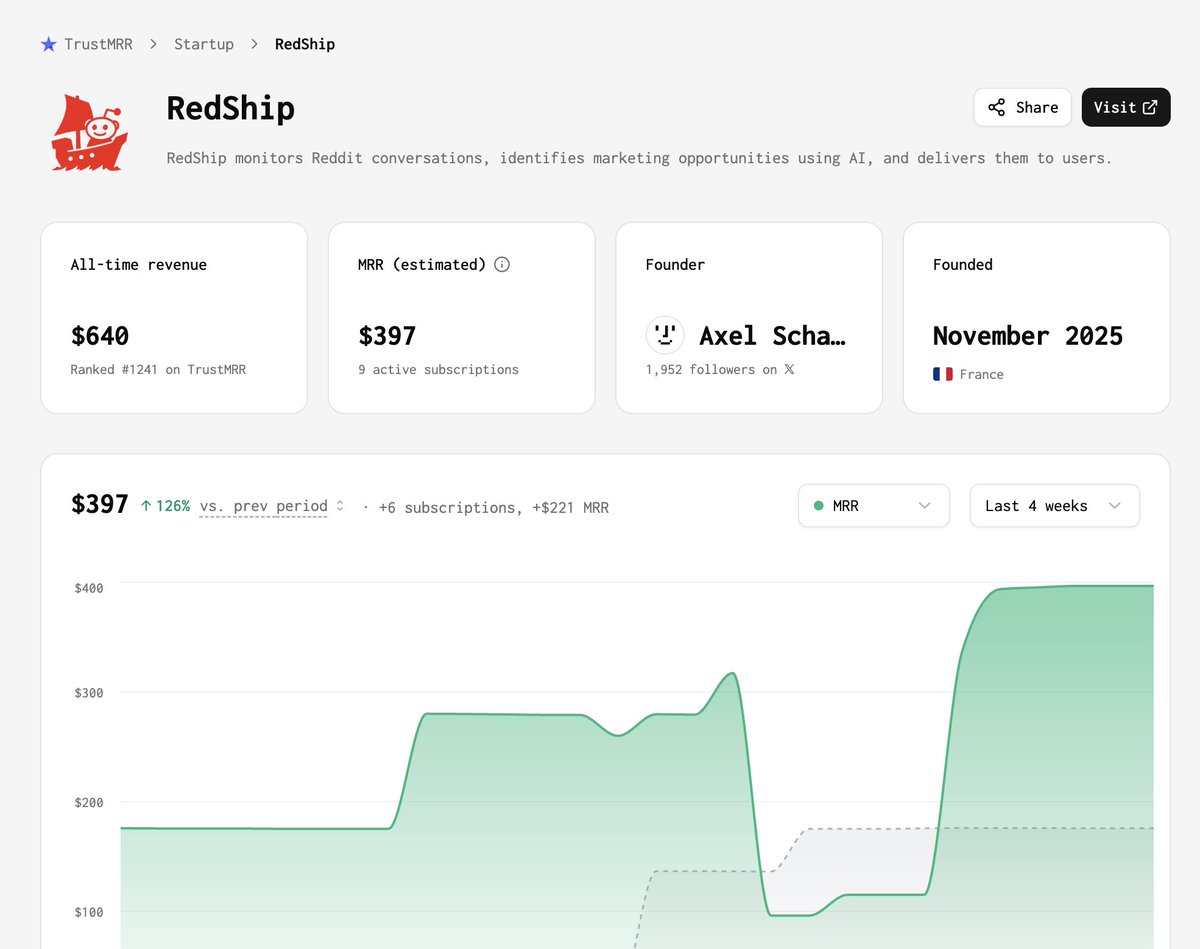Go to the Startup breadcrumb
1200x949 pixels.
point(204,44)
